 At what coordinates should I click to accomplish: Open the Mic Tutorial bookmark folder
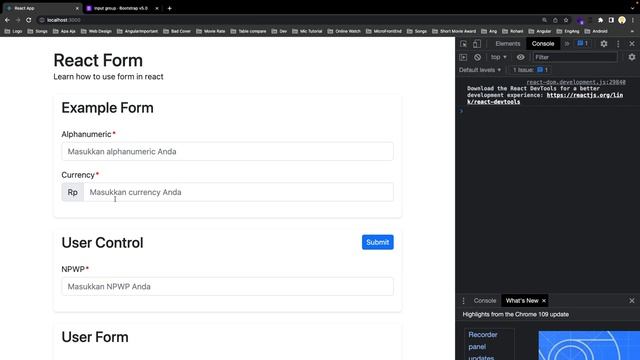click(x=307, y=31)
